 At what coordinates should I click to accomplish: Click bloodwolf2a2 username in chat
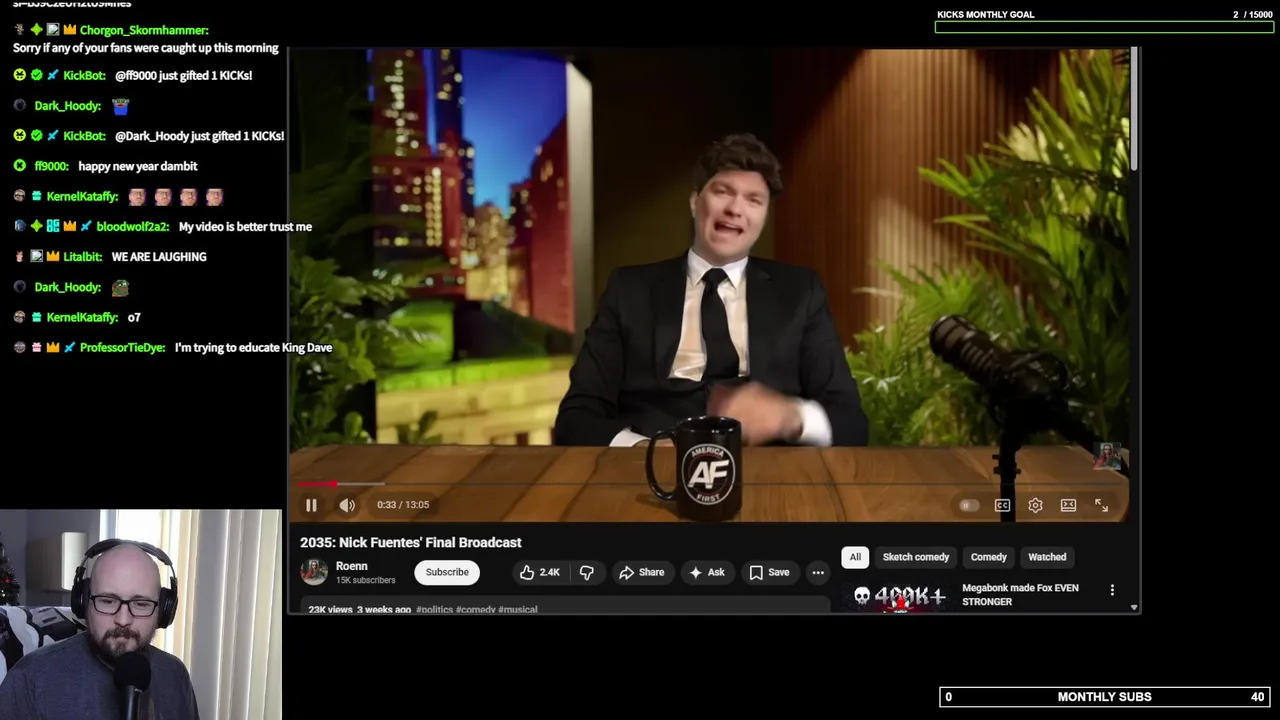coord(133,227)
